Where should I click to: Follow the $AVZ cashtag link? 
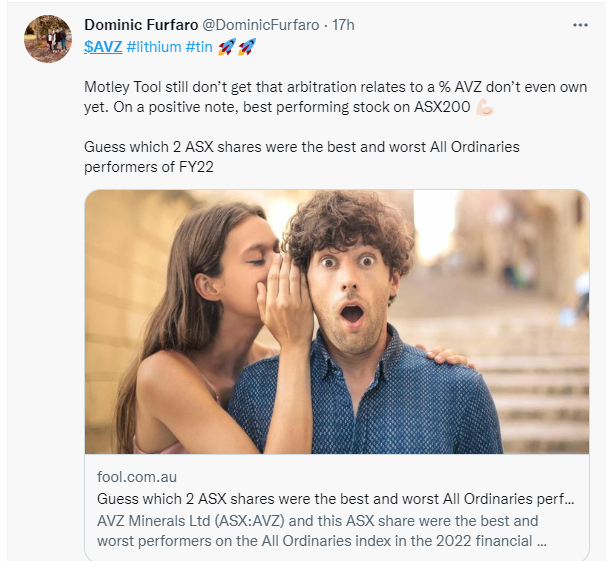(x=103, y=46)
